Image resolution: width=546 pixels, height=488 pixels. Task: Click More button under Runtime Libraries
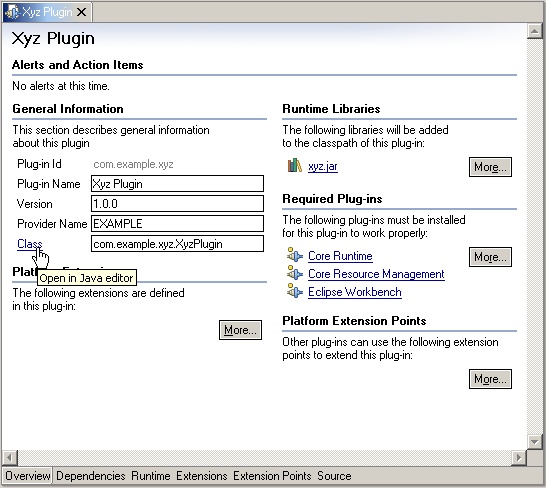click(x=490, y=167)
